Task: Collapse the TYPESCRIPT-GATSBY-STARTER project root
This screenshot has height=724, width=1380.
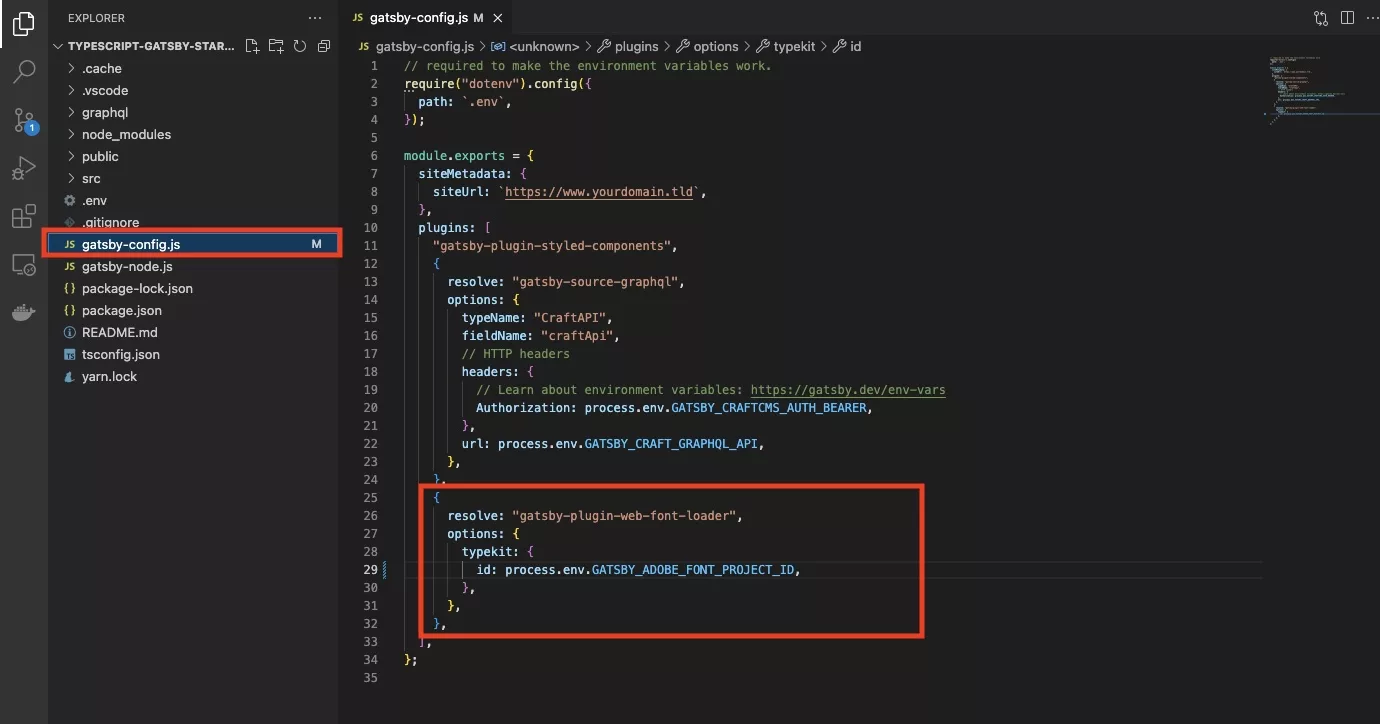Action: (150, 46)
